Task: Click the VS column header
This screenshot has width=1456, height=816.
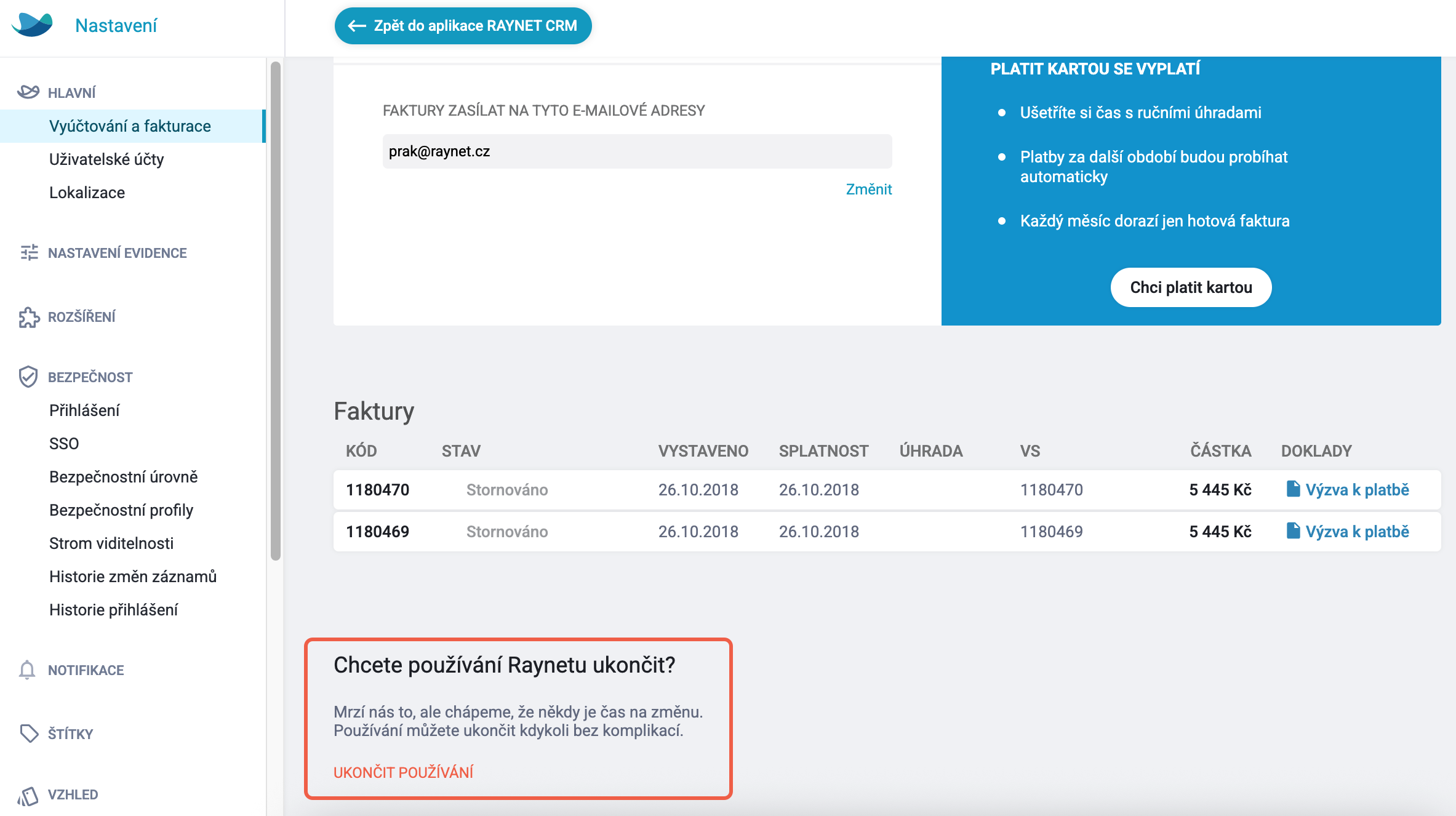Action: pyautogui.click(x=1030, y=451)
